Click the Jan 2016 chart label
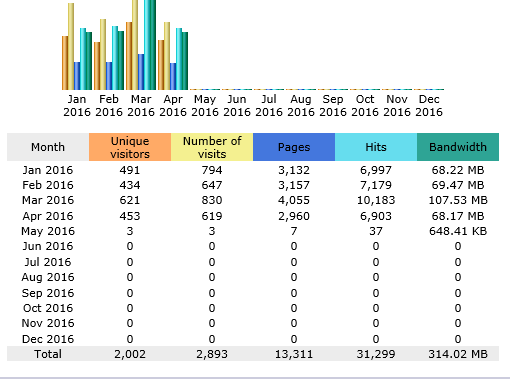 (77, 105)
